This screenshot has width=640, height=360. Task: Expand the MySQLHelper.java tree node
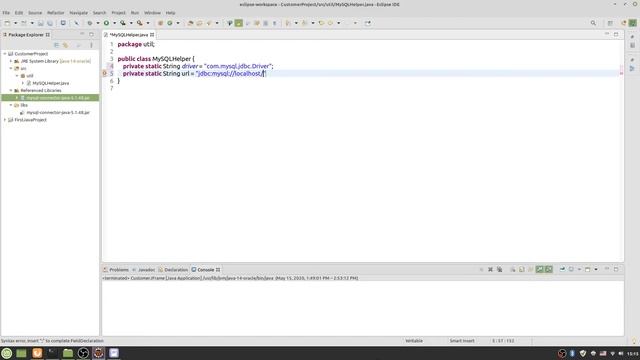[x=23, y=83]
